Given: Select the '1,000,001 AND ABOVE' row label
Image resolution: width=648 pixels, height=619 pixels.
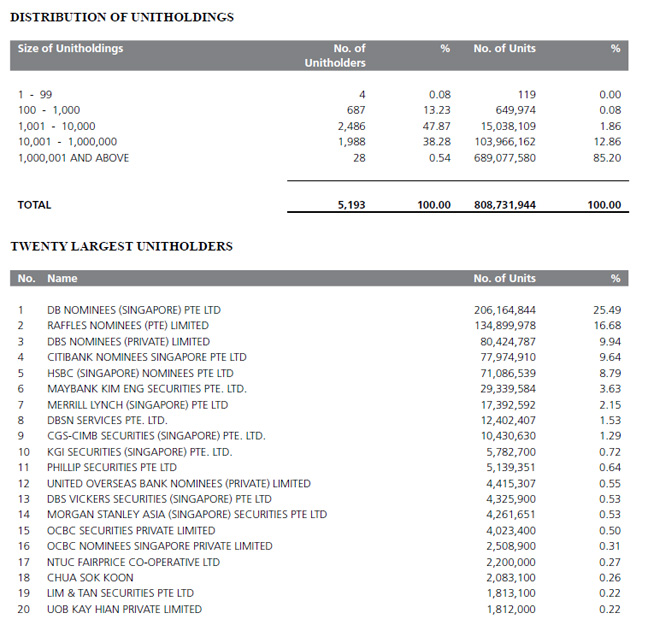Looking at the screenshot, I should coord(74,158).
